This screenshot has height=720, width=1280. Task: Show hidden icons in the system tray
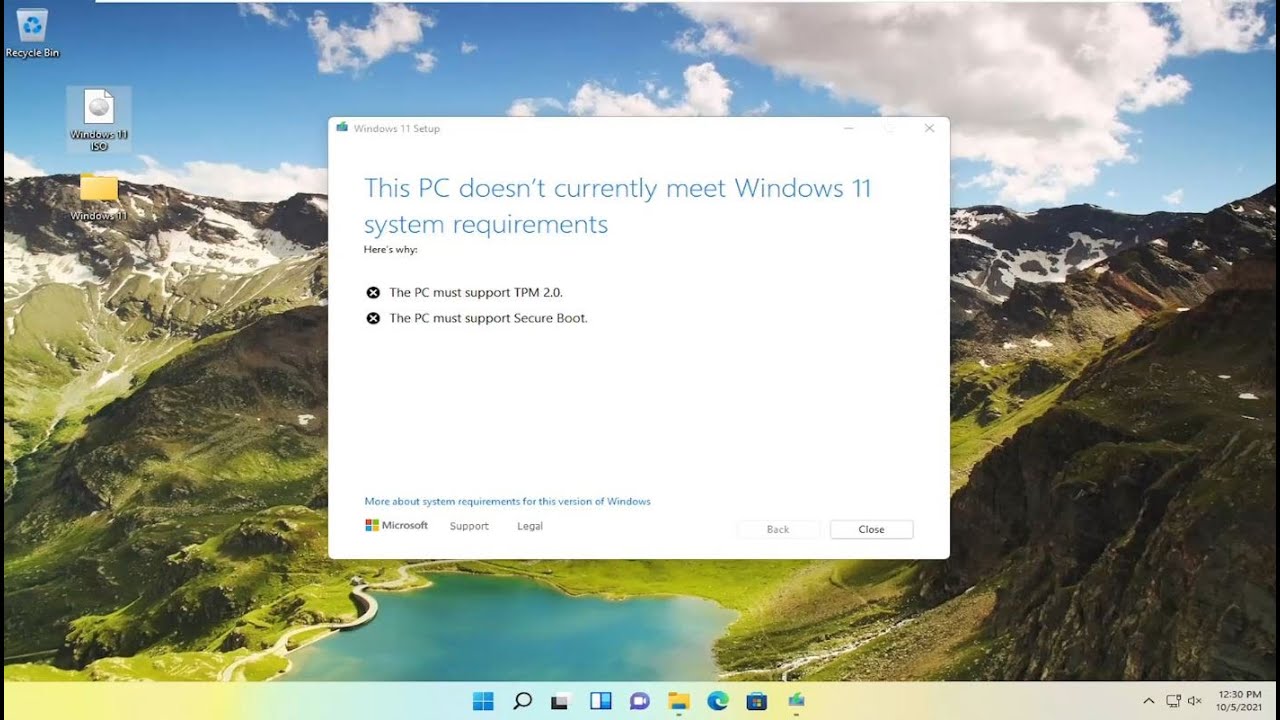tap(1148, 701)
